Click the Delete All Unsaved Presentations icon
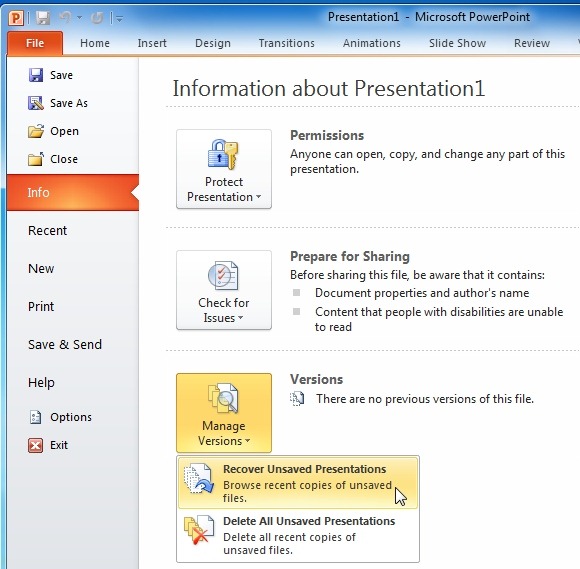The image size is (580, 569). pos(199,530)
